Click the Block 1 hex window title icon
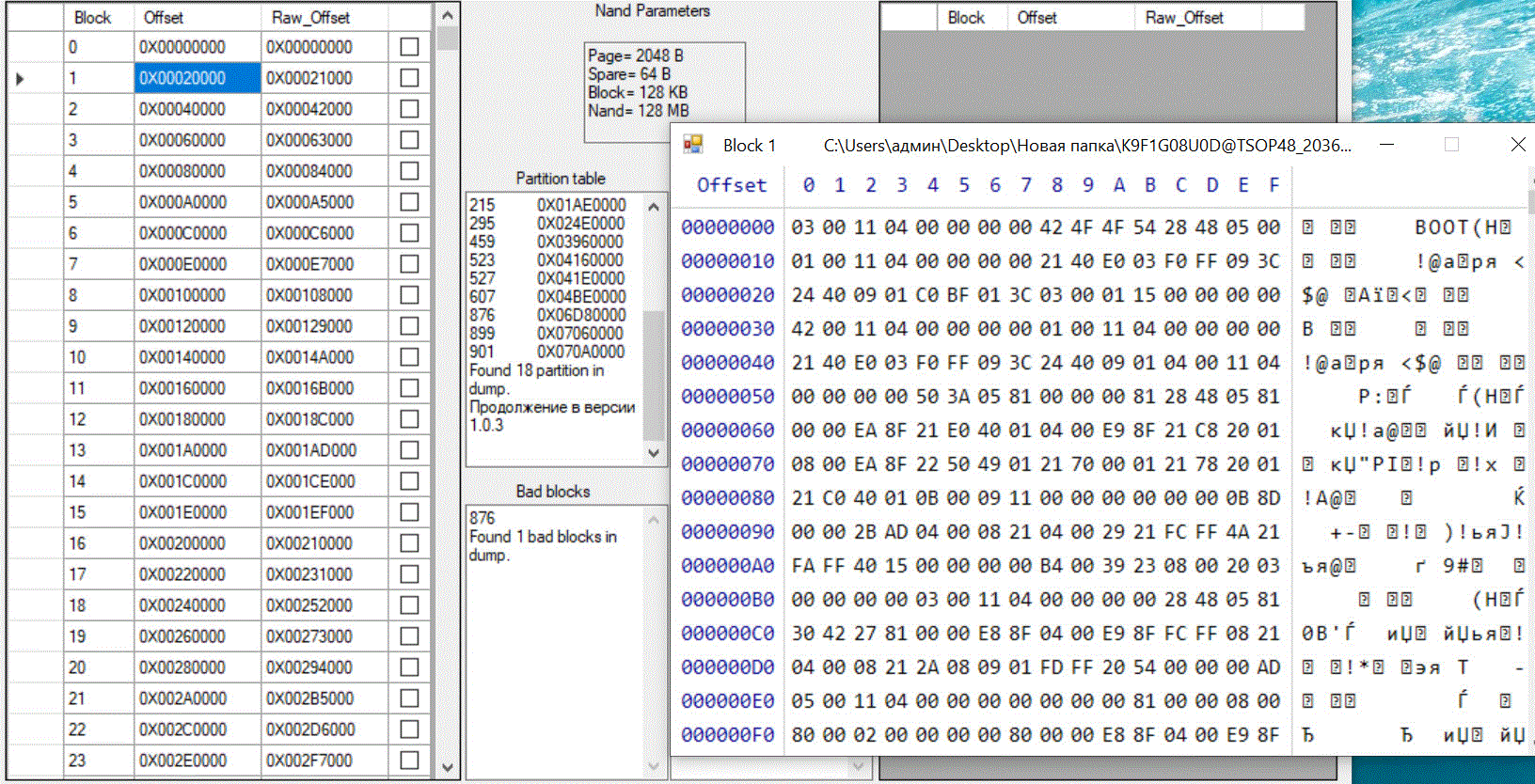1535x784 pixels. (x=693, y=145)
